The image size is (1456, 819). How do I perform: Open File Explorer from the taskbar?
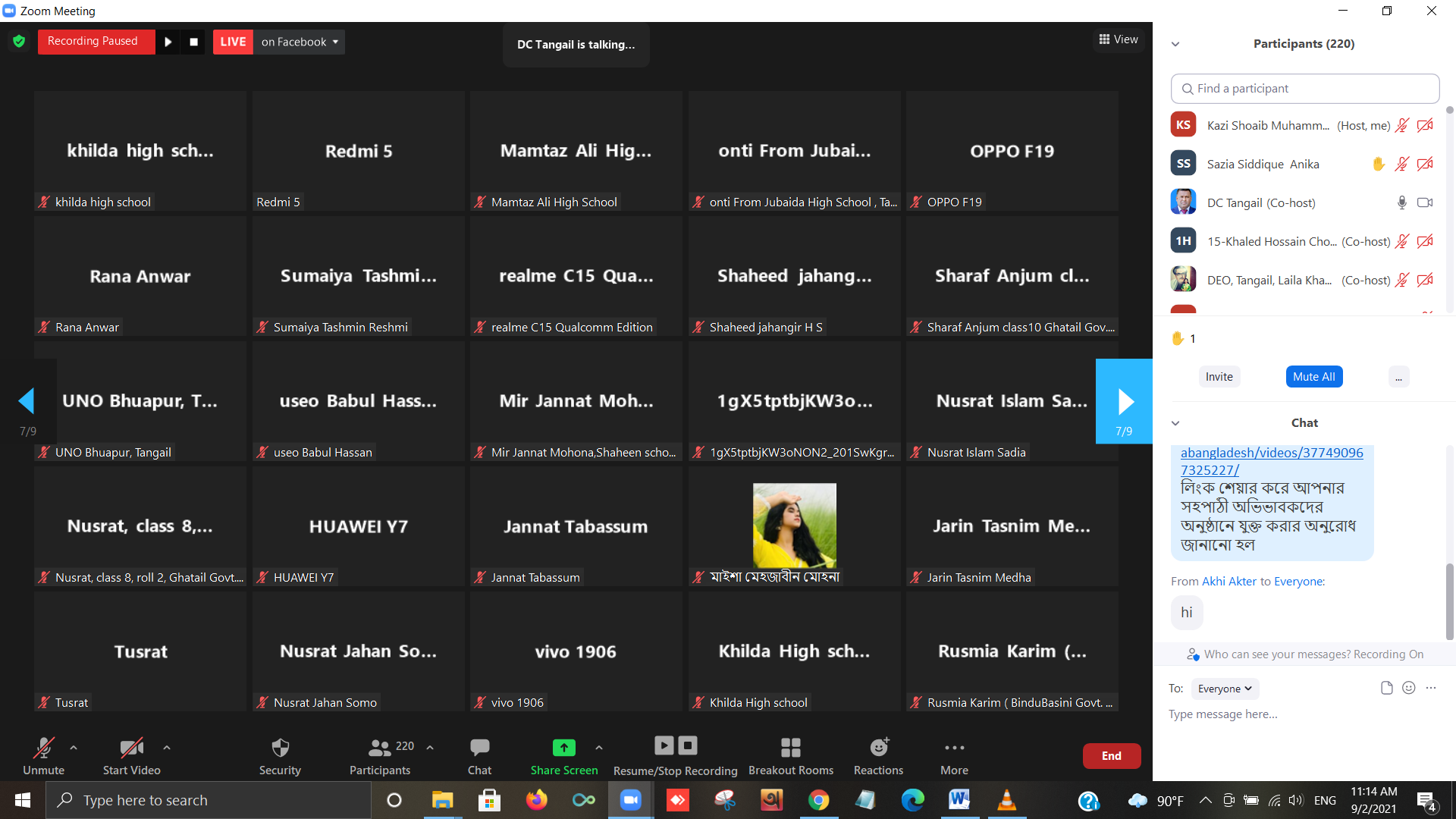click(x=442, y=800)
